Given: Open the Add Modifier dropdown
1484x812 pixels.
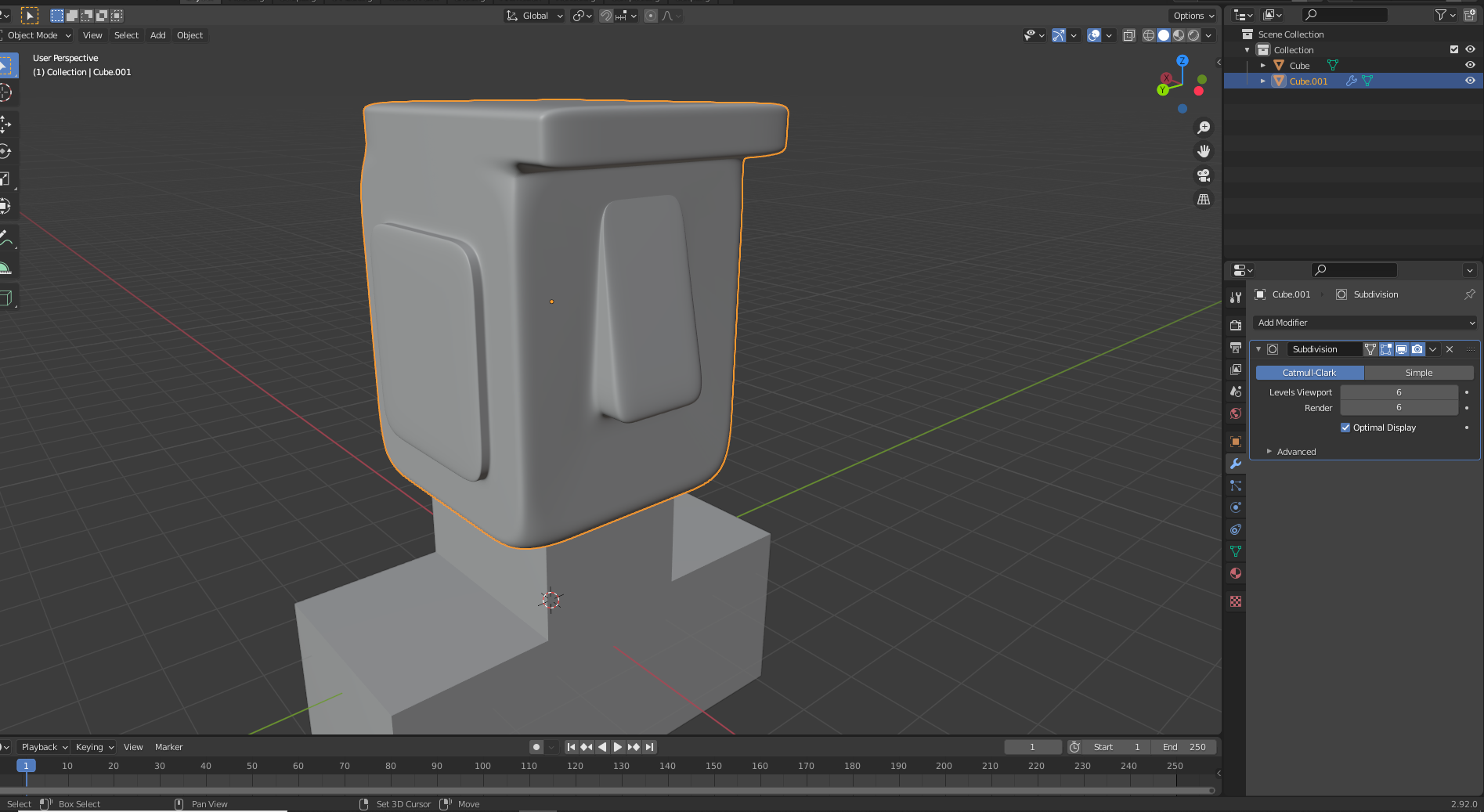Looking at the screenshot, I should 1365,323.
